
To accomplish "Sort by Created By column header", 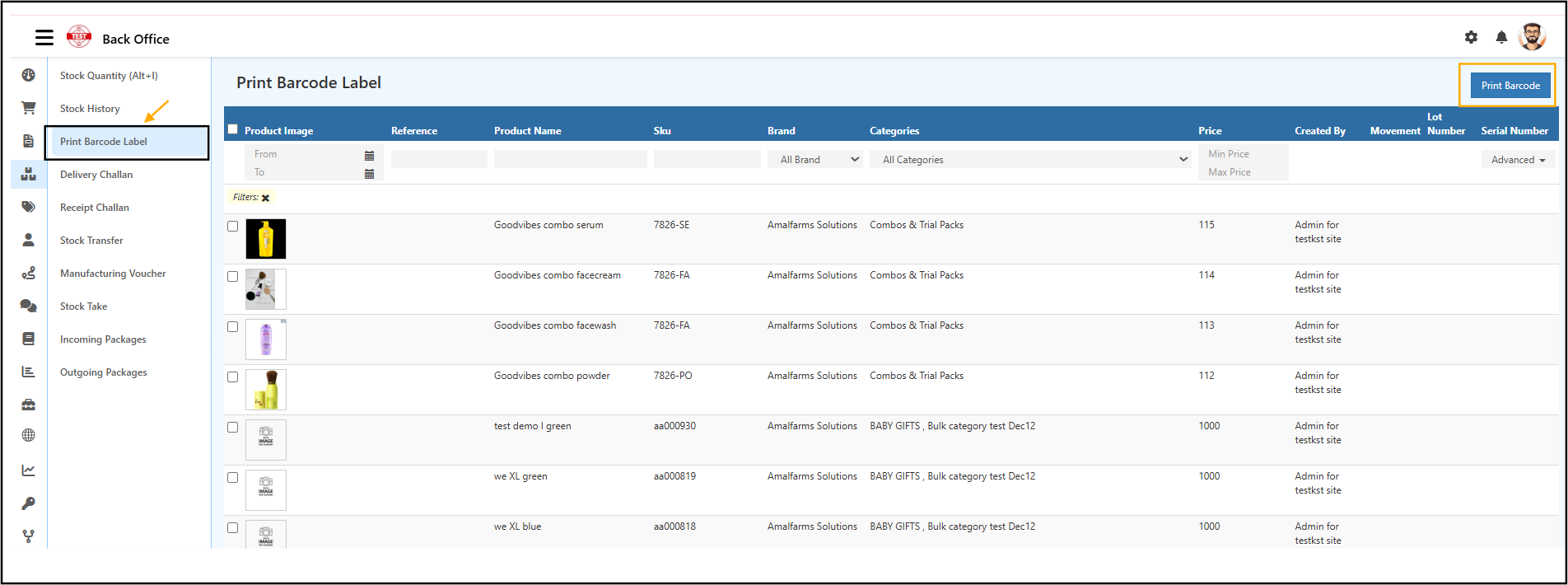I will 1320,131.
